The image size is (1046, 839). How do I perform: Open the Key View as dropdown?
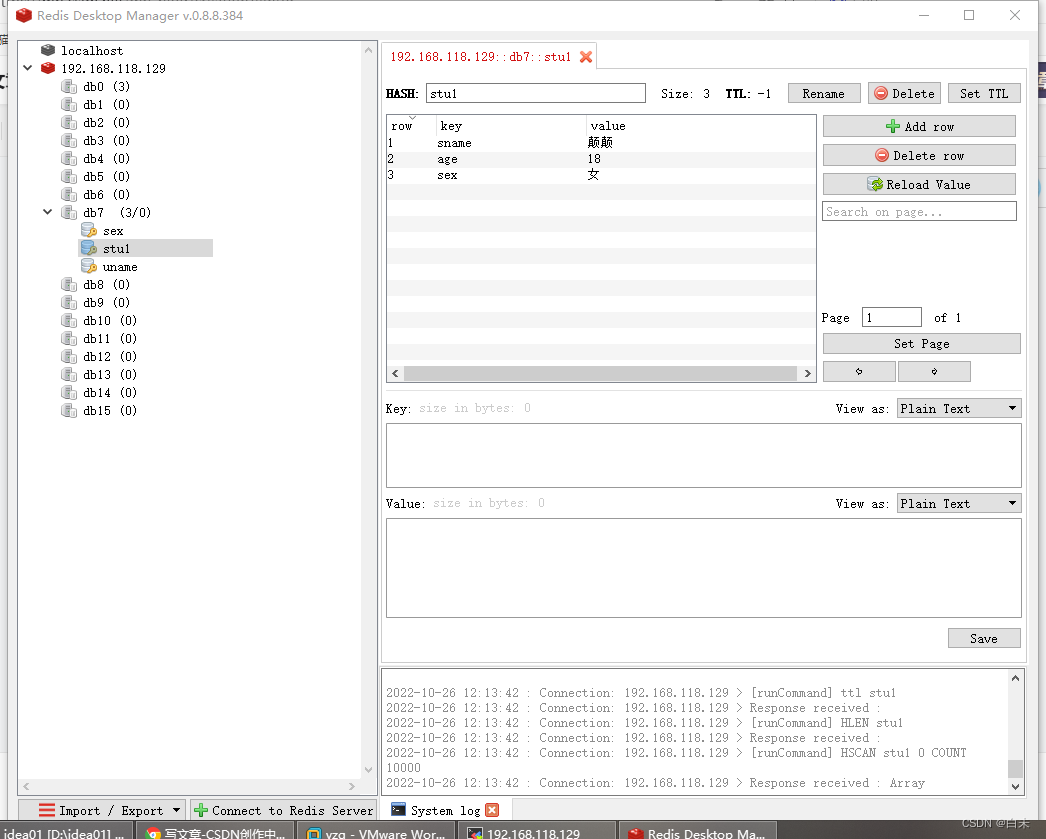tap(959, 408)
